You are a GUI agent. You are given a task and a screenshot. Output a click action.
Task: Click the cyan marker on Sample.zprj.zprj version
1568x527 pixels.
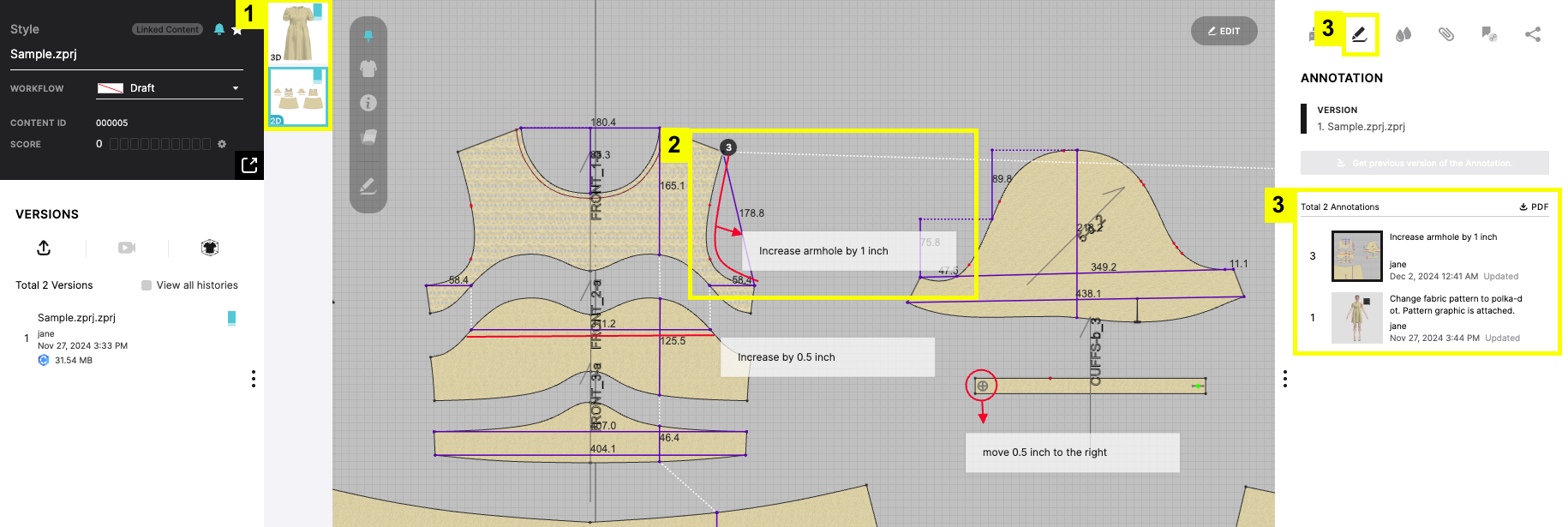(x=231, y=318)
